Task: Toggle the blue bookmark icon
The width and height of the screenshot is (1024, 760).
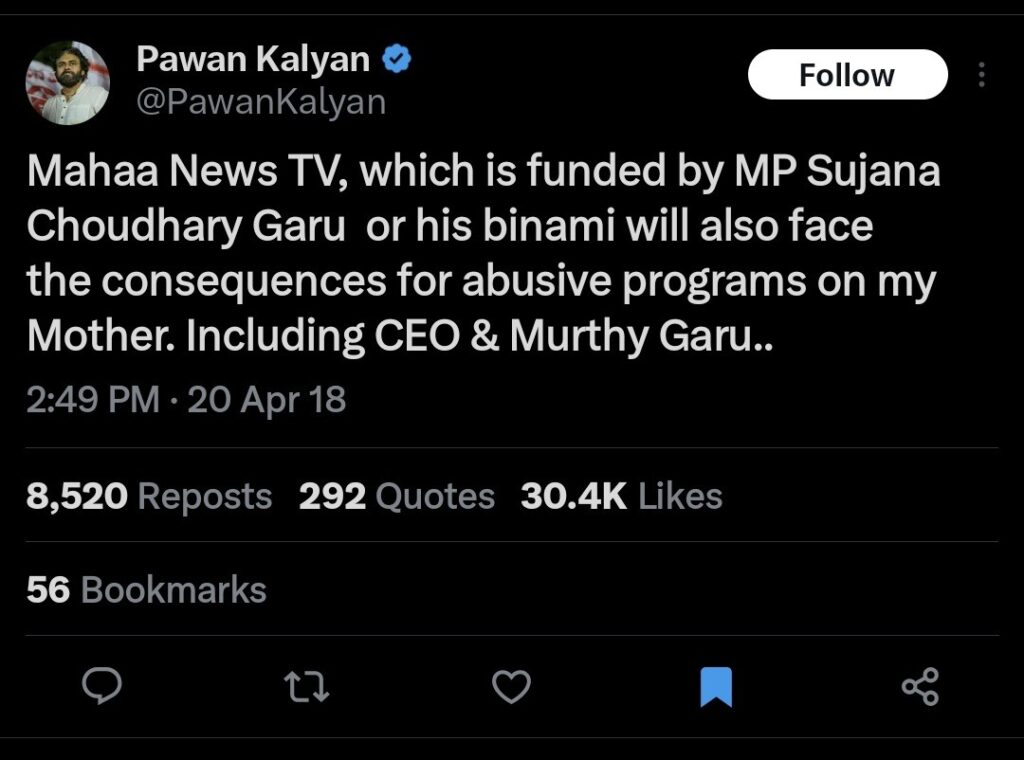Action: click(x=716, y=686)
